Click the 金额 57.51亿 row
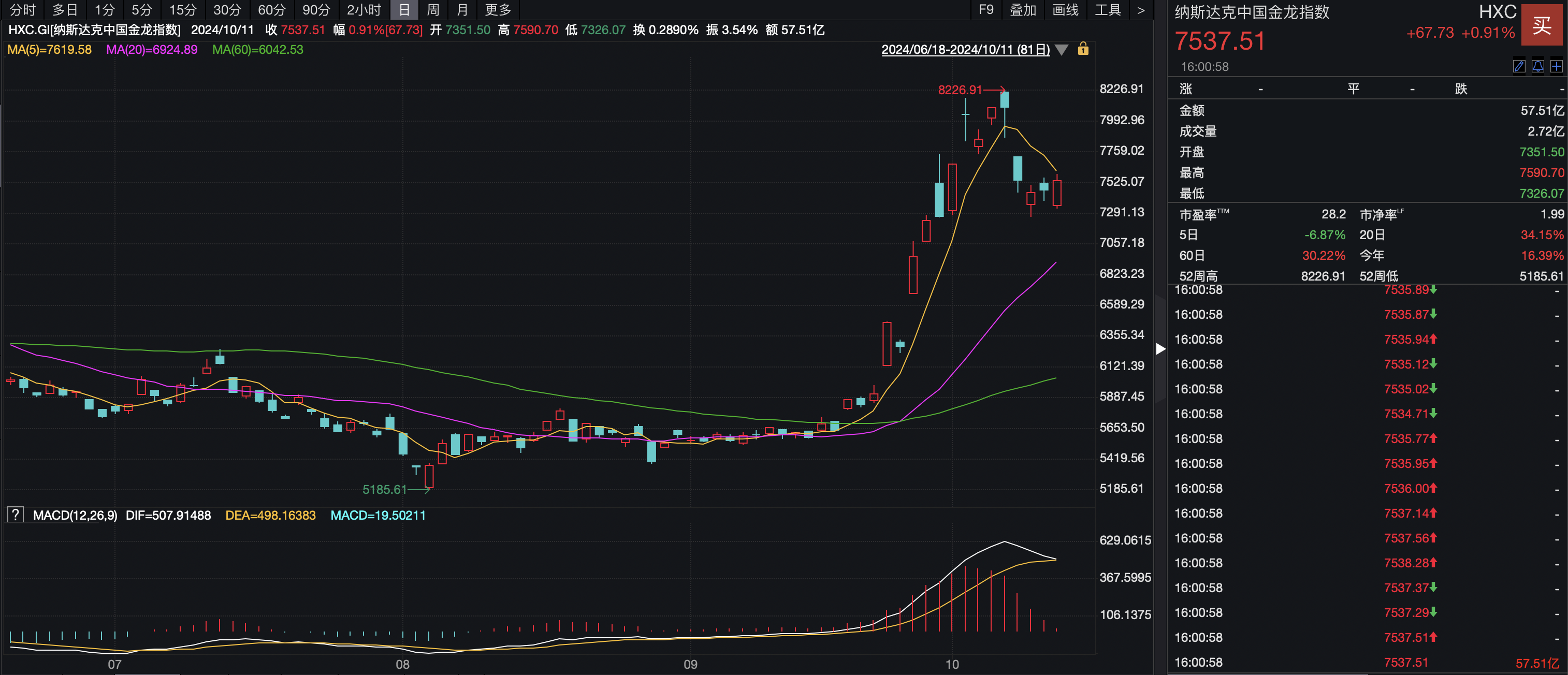 1371,110
